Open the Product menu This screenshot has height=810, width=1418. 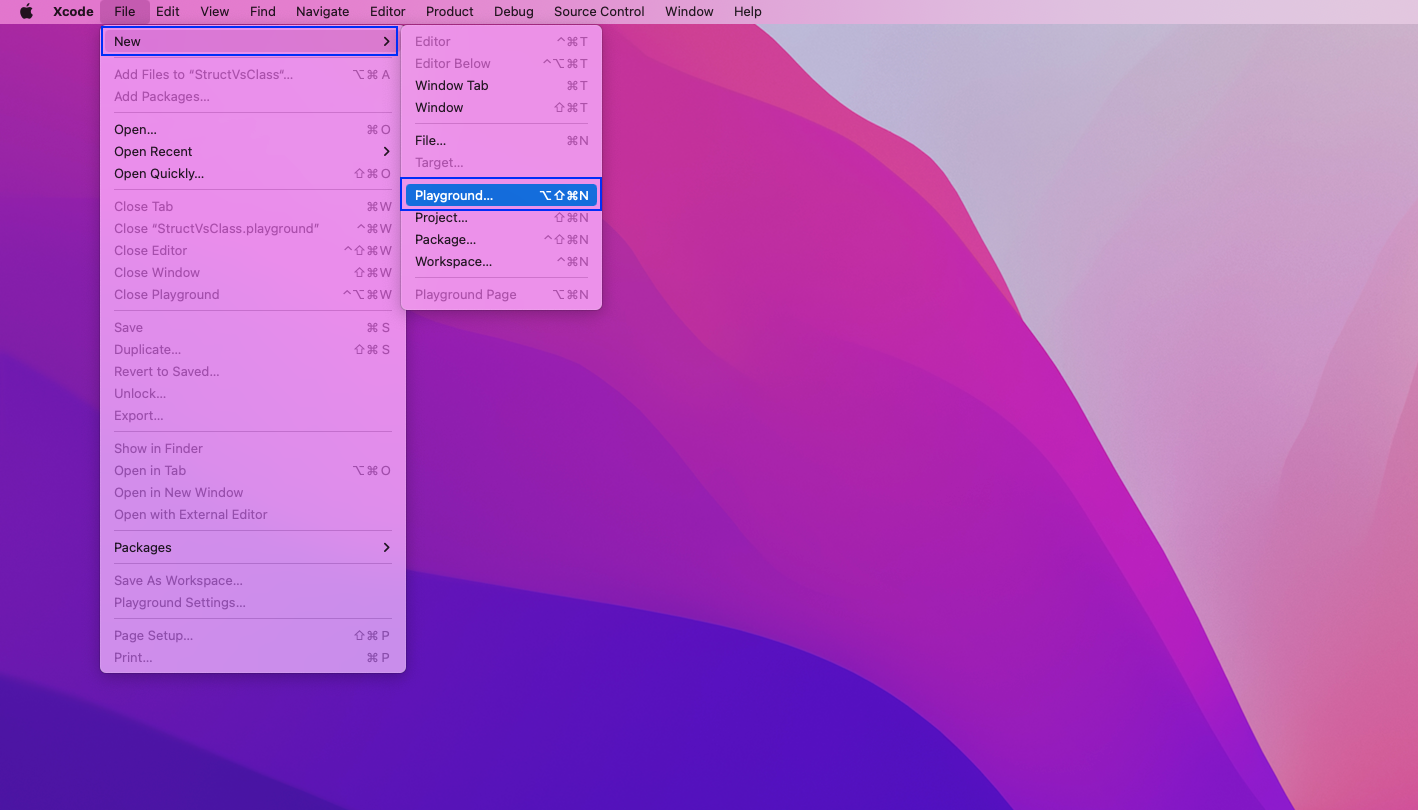[449, 12]
